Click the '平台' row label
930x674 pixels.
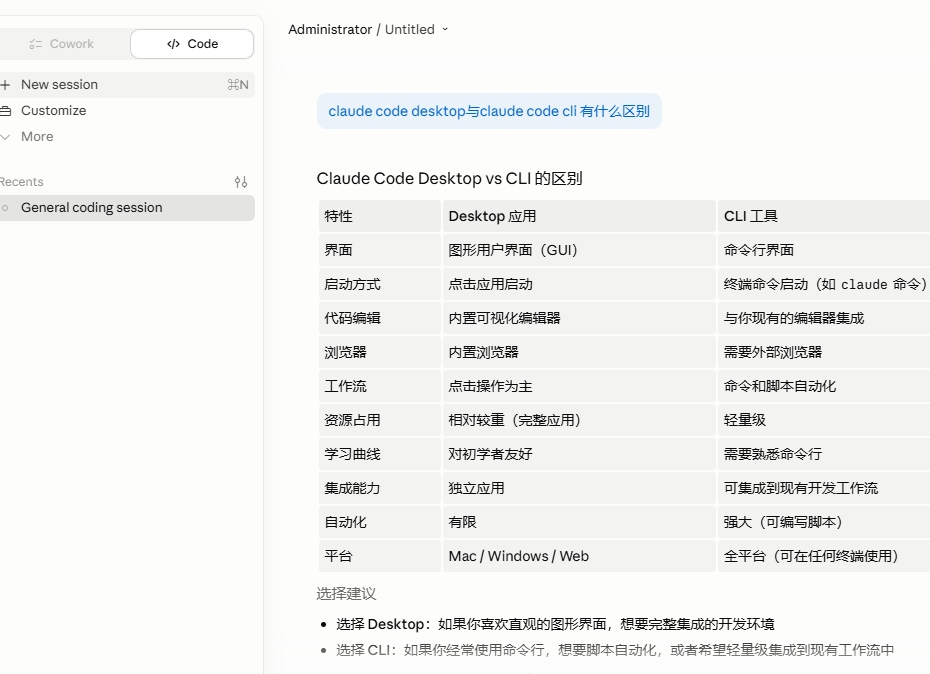pos(380,557)
